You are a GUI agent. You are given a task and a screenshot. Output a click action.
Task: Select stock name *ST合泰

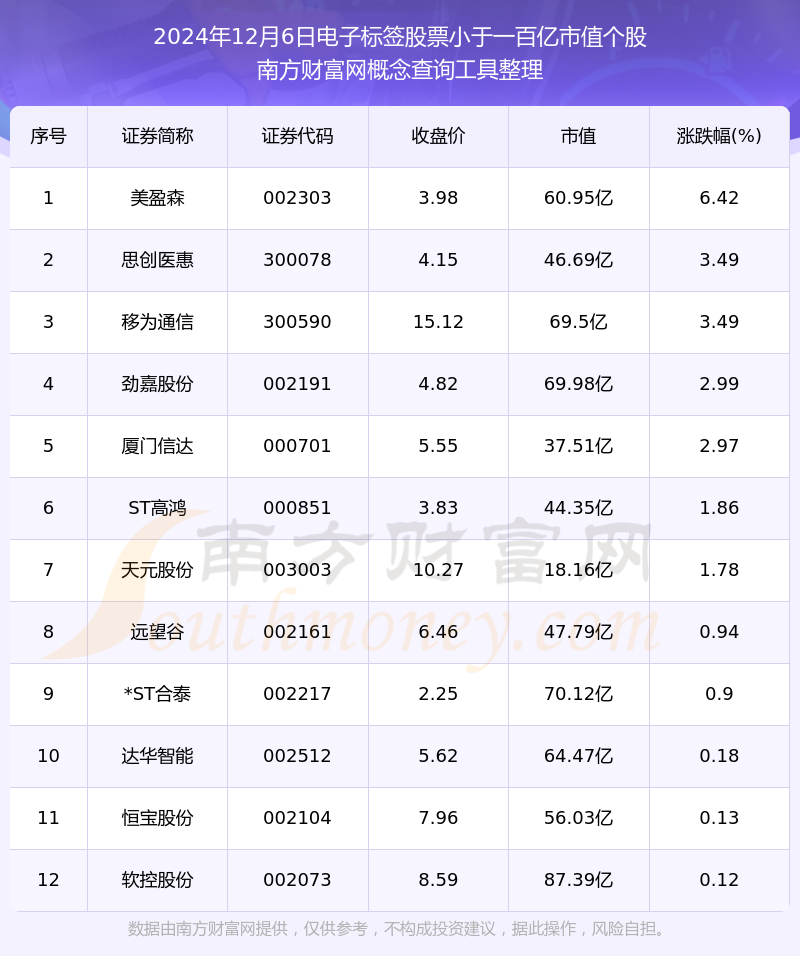pyautogui.click(x=157, y=694)
